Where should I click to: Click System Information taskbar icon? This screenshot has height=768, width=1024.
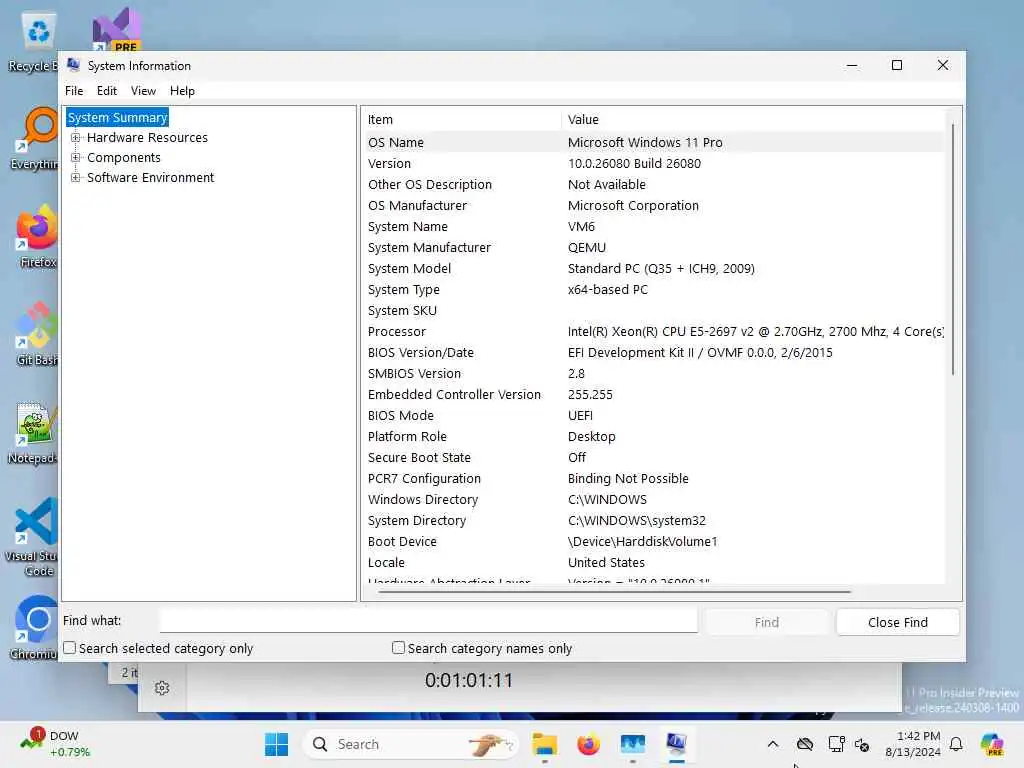click(x=677, y=744)
